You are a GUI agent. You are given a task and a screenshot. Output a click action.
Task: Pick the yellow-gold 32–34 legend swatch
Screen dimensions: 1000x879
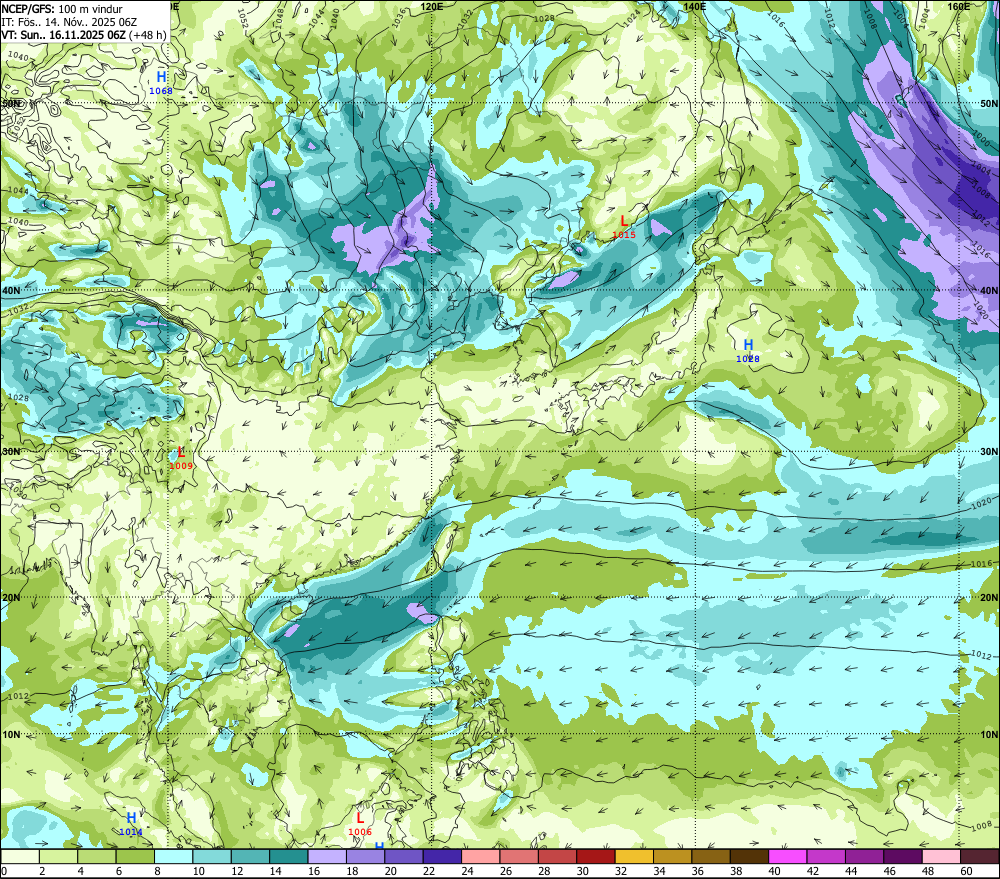[x=634, y=856]
